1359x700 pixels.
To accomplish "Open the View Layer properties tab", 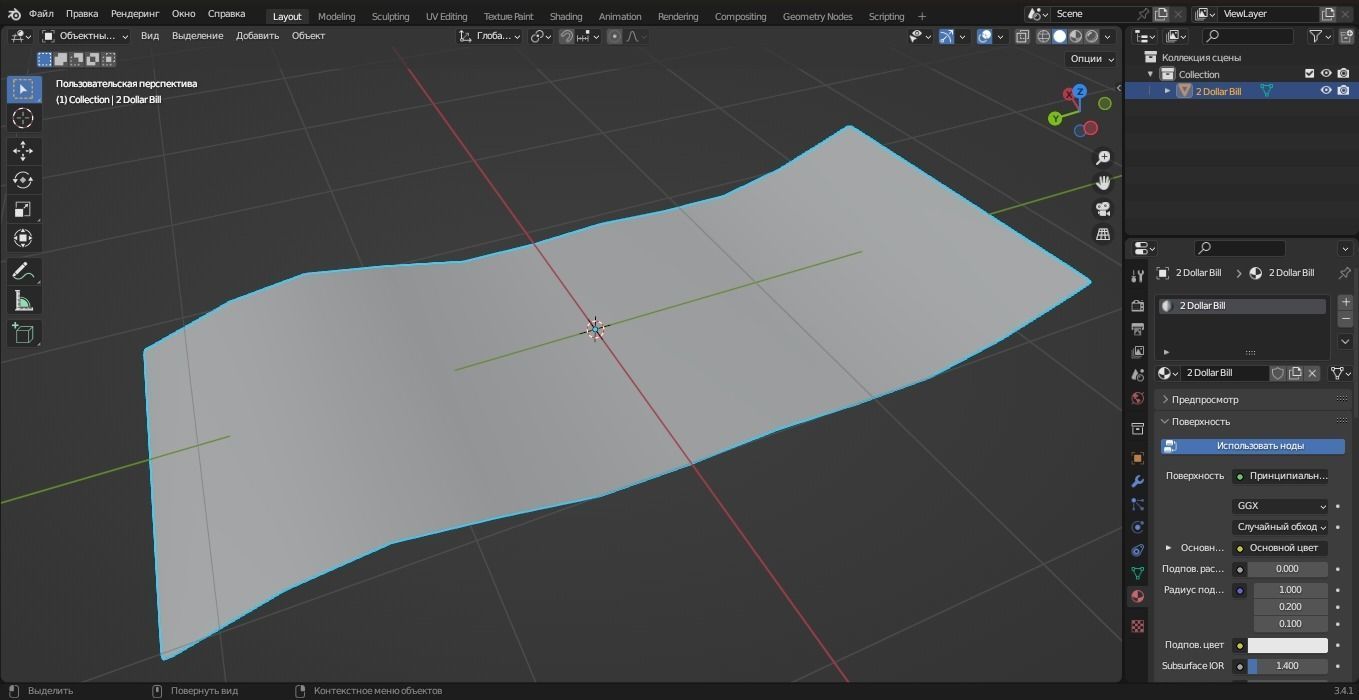I will click(1137, 352).
